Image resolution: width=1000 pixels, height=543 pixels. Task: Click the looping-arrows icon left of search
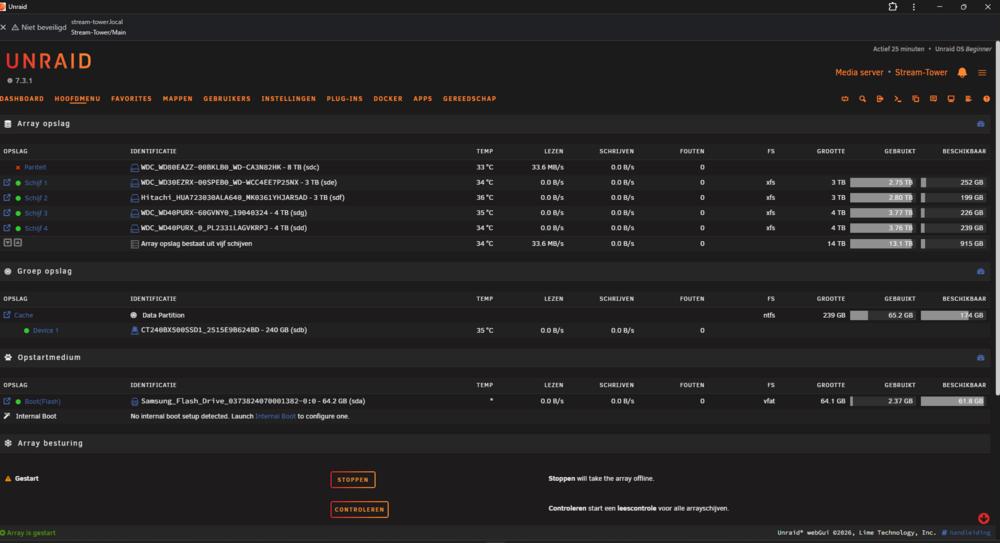click(845, 99)
